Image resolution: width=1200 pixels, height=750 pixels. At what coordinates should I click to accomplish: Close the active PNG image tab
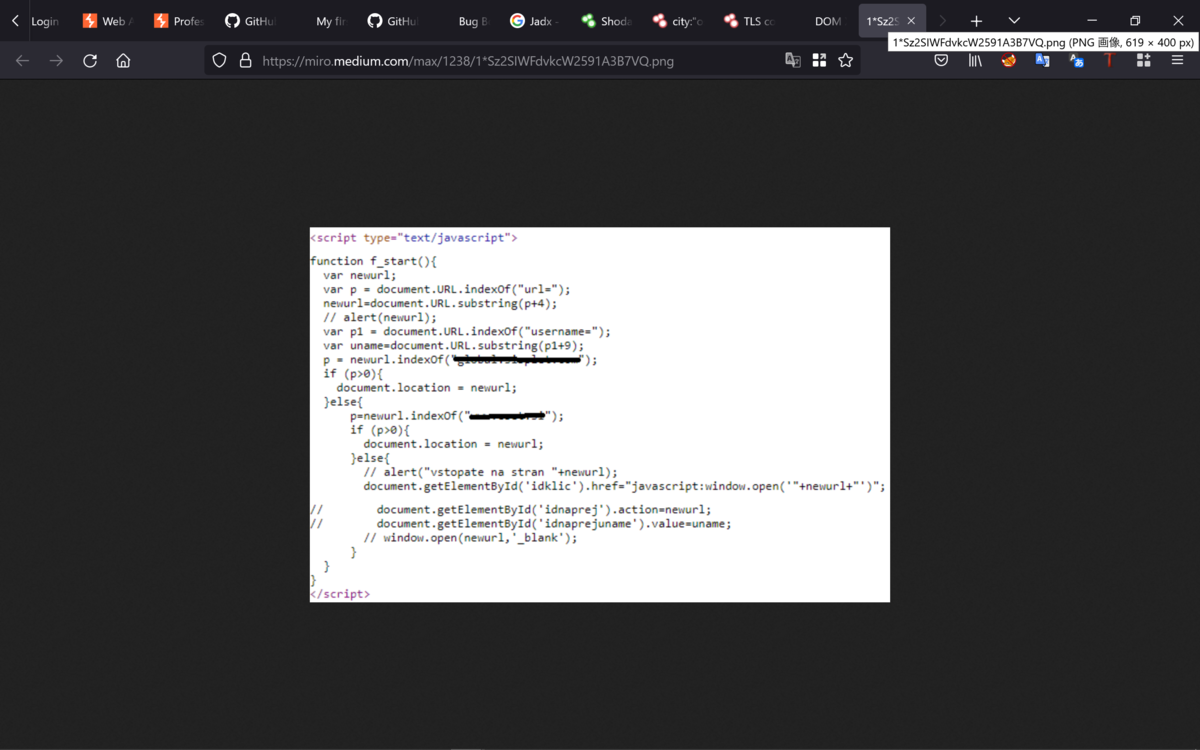[x=911, y=21]
